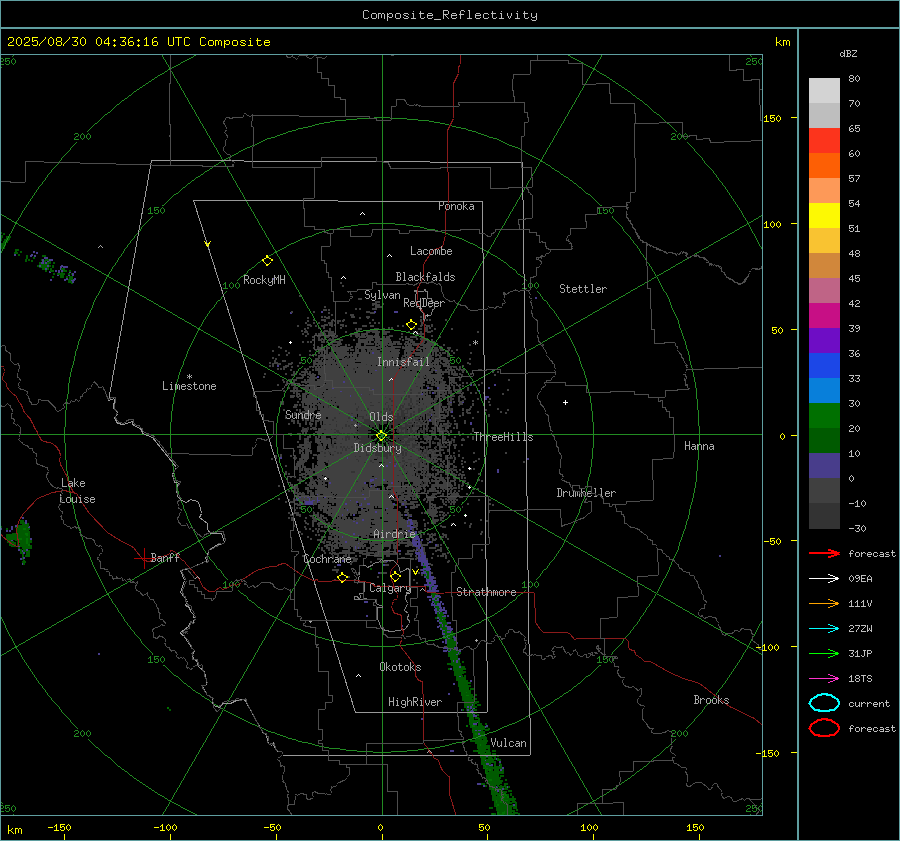The image size is (900, 841).
Task: Click the asterisk marker above Limestone
Action: point(189,377)
